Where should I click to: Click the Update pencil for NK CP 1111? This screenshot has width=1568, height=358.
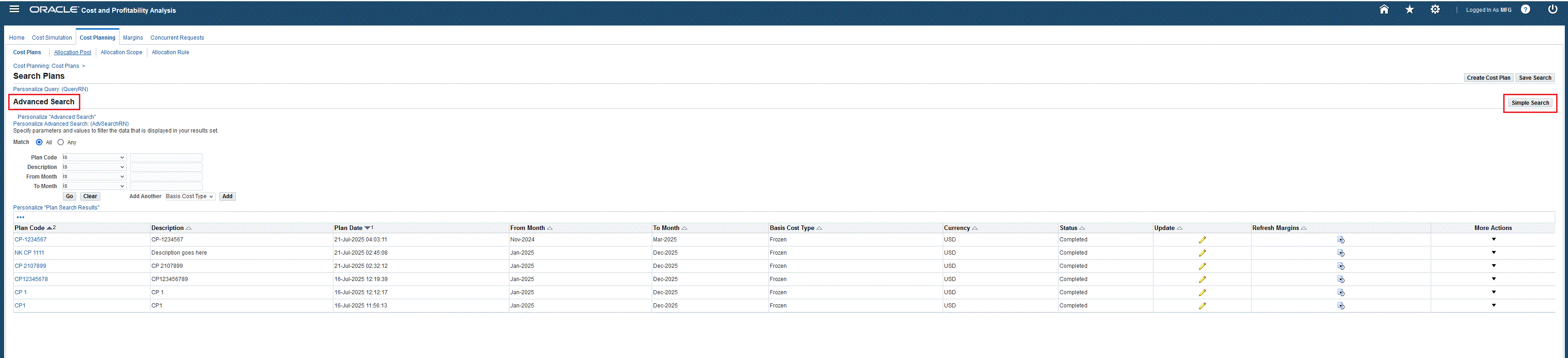[x=1202, y=253]
